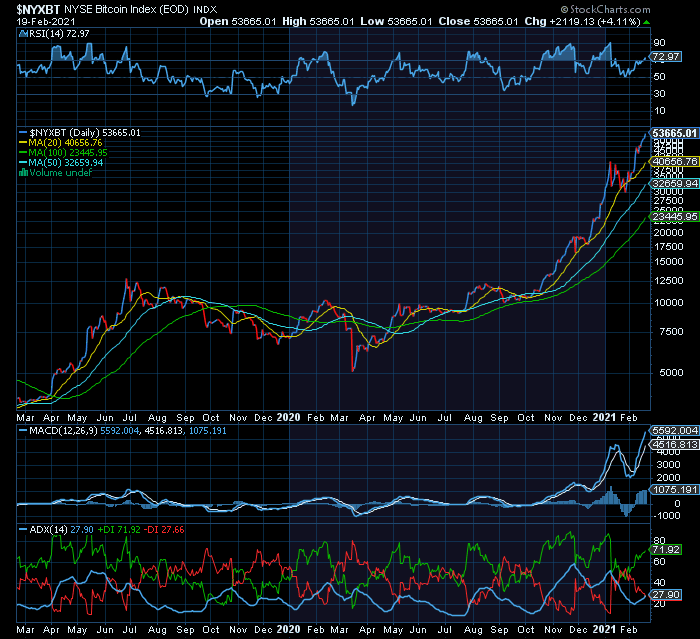The width and height of the screenshot is (700, 639).
Task: Click the 23445.95 MA(100) value tag
Action: pos(674,216)
